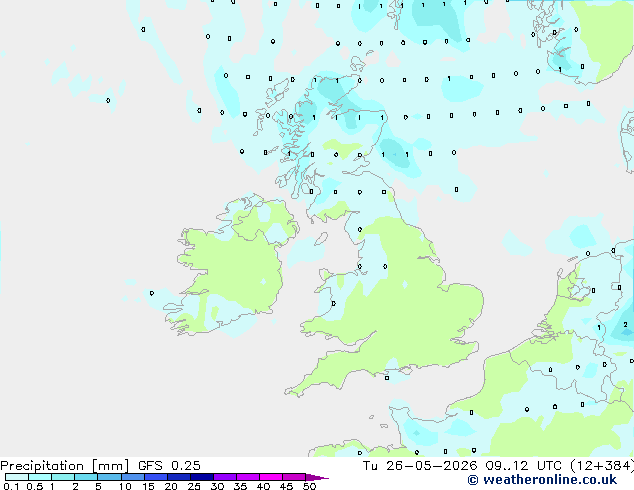Select the legend swatch between 15 and 20
The image size is (634, 490).
click(x=156, y=477)
